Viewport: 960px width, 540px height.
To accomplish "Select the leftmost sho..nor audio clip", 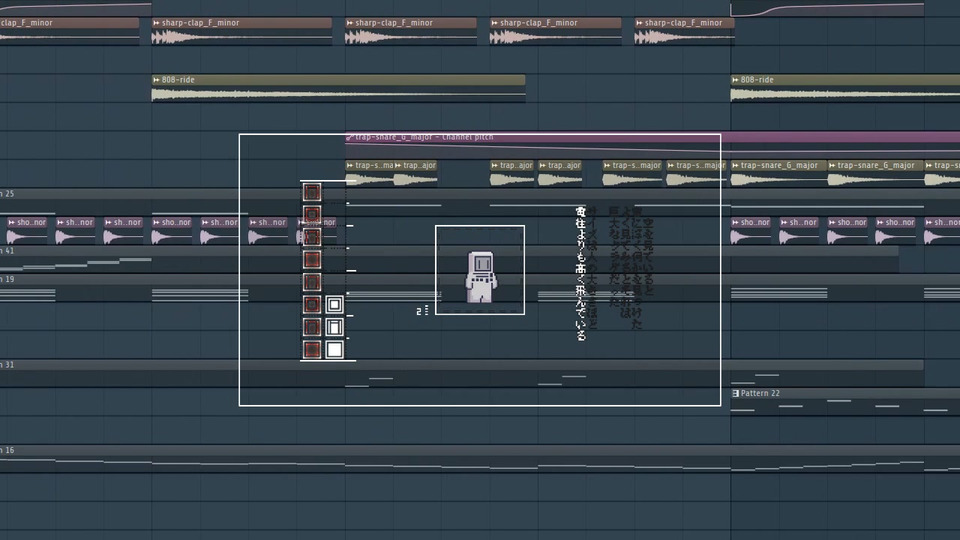I will (x=26, y=230).
